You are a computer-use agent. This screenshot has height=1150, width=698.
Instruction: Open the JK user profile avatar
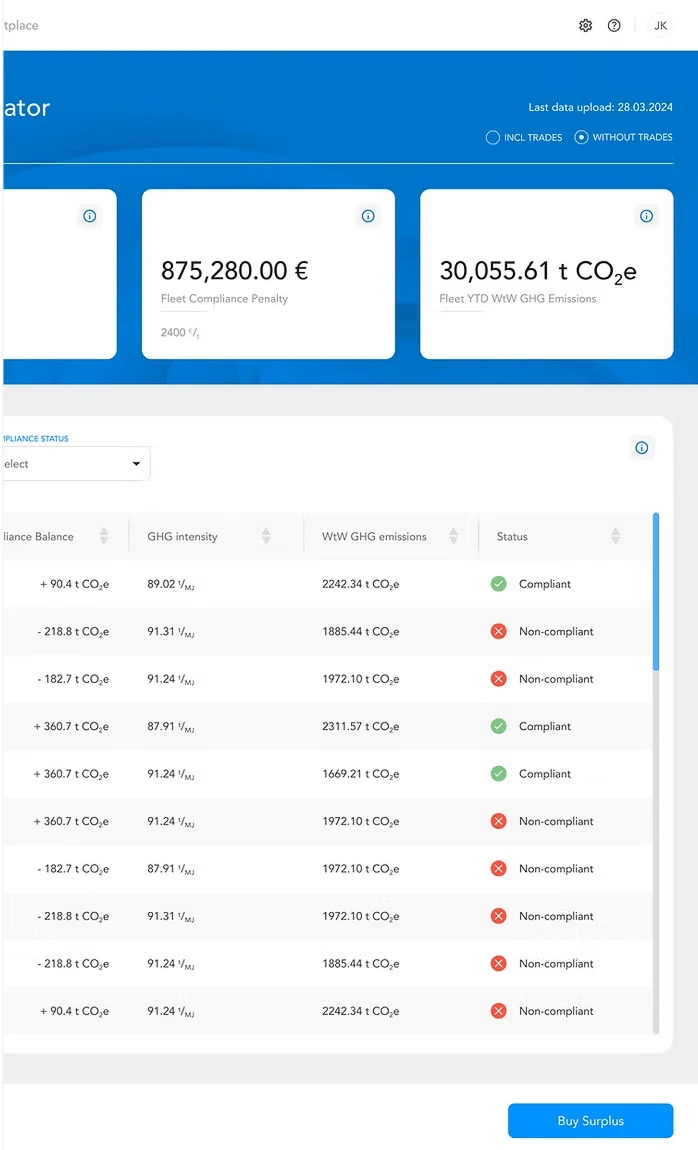click(x=660, y=25)
